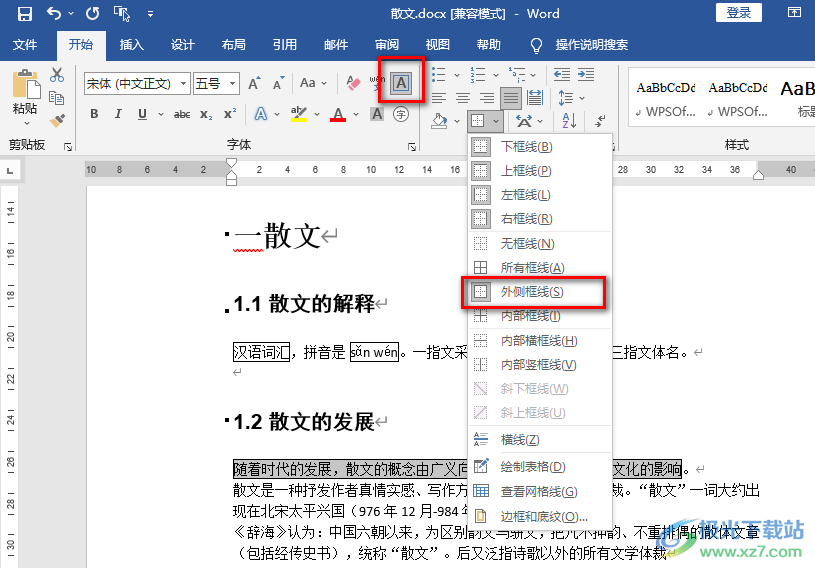Open the Borders dropdown arrow
Viewport: 815px width, 568px height.
[496, 122]
